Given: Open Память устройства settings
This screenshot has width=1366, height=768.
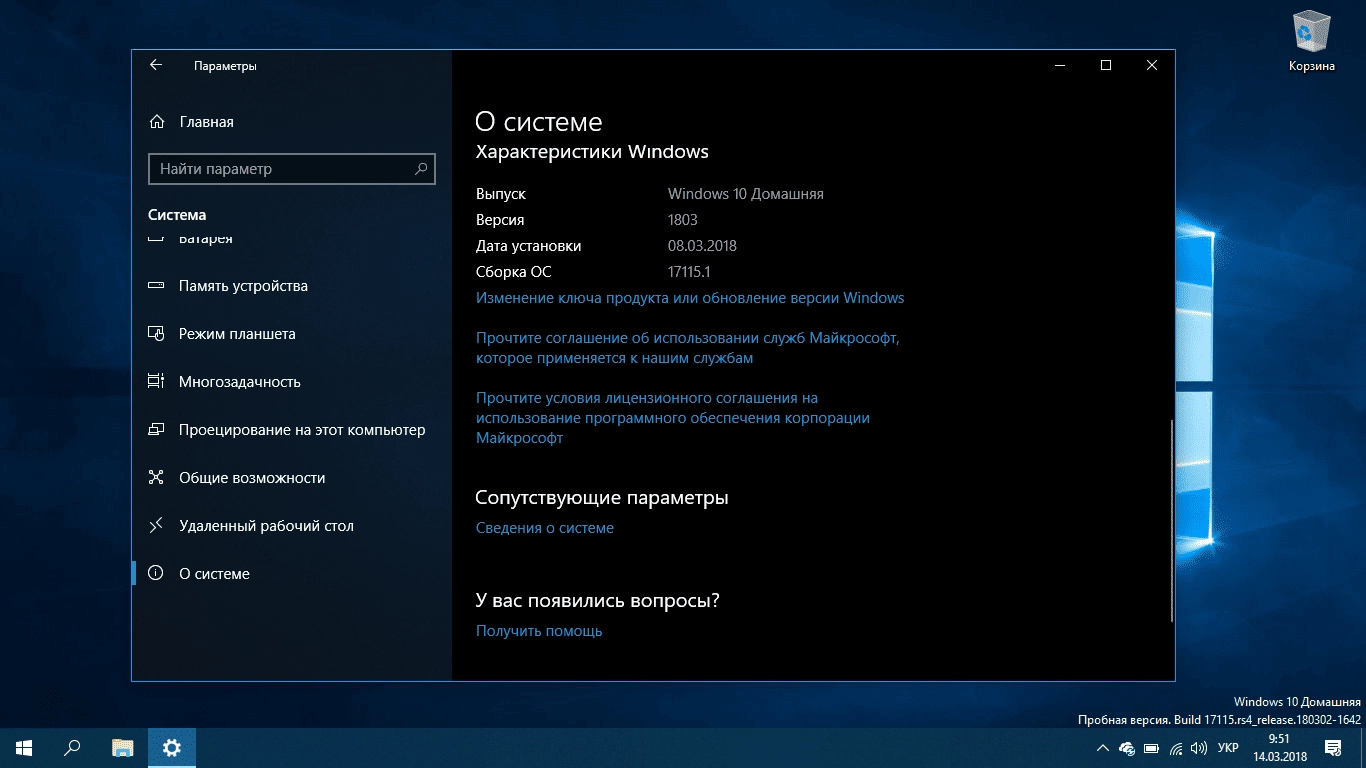Looking at the screenshot, I should [292, 286].
